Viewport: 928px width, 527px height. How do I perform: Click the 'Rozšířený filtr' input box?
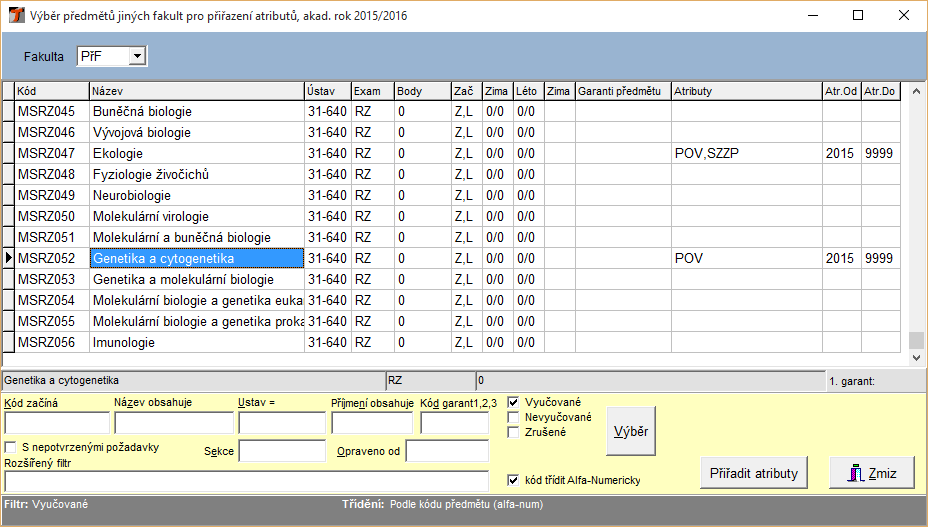[246, 481]
